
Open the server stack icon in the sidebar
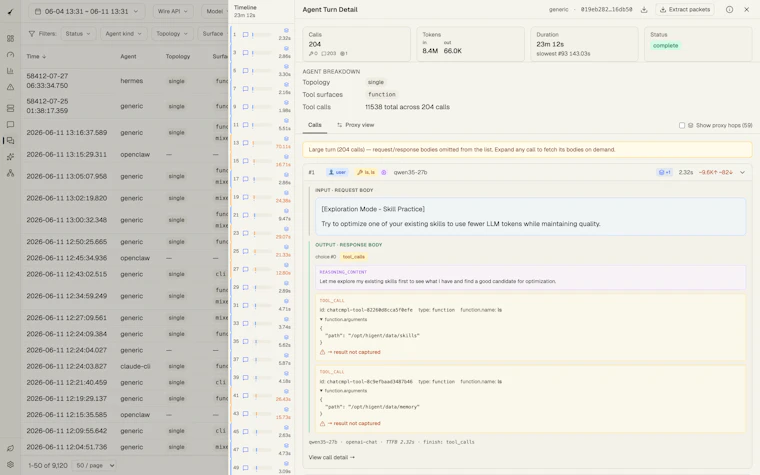point(10,108)
